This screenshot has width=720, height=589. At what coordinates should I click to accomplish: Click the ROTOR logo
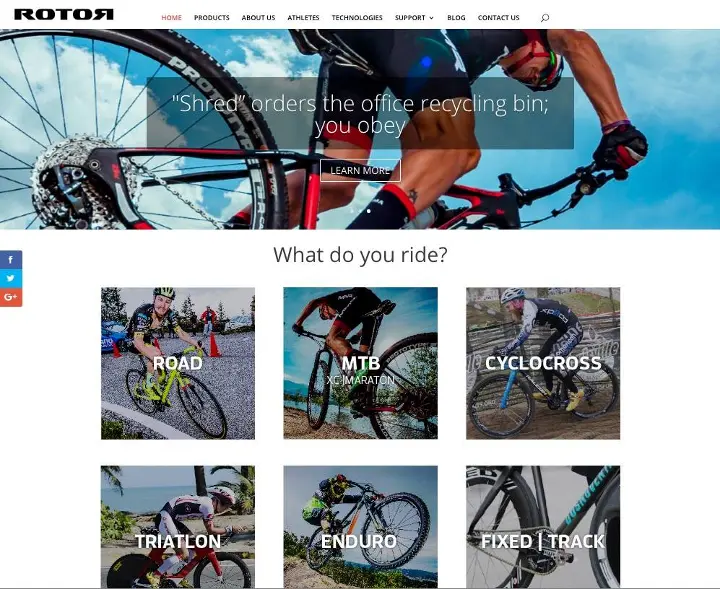pyautogui.click(x=64, y=14)
